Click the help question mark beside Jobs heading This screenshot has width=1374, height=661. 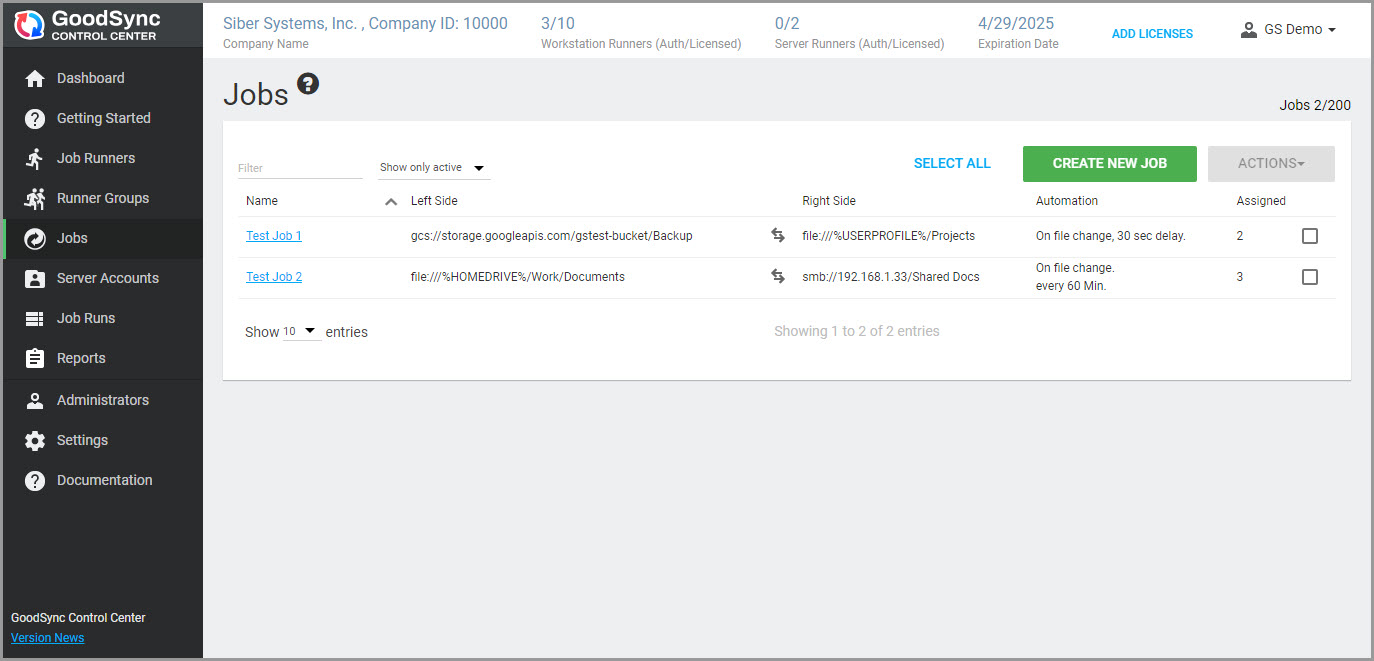click(308, 84)
